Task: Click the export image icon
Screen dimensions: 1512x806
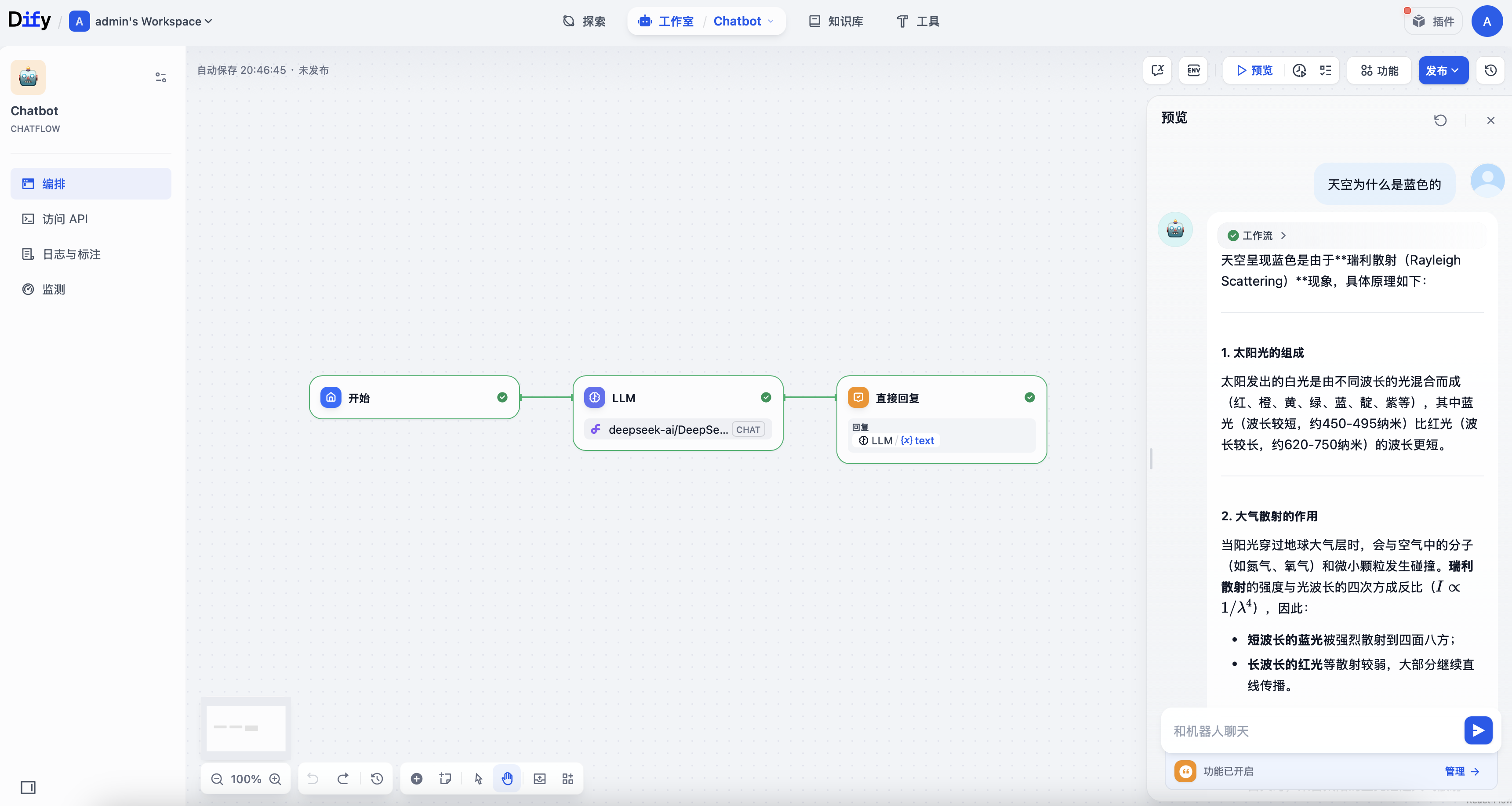Action: (x=539, y=778)
